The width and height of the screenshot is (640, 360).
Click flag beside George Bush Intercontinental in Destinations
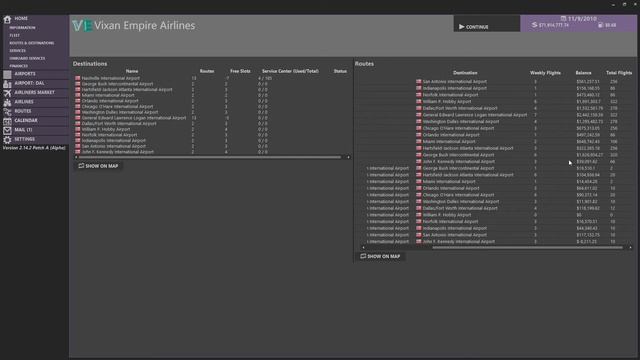pyautogui.click(x=78, y=84)
